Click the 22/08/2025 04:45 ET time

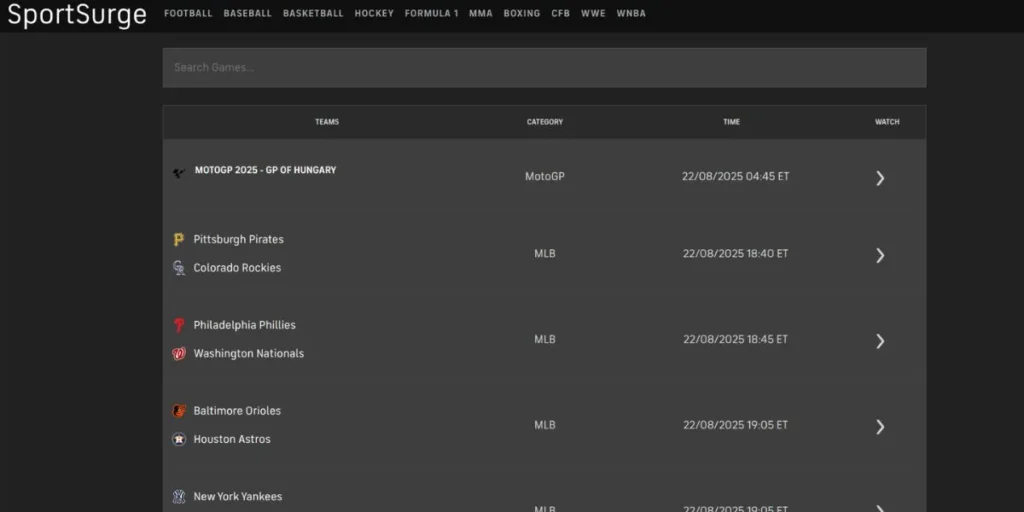[x=735, y=176]
